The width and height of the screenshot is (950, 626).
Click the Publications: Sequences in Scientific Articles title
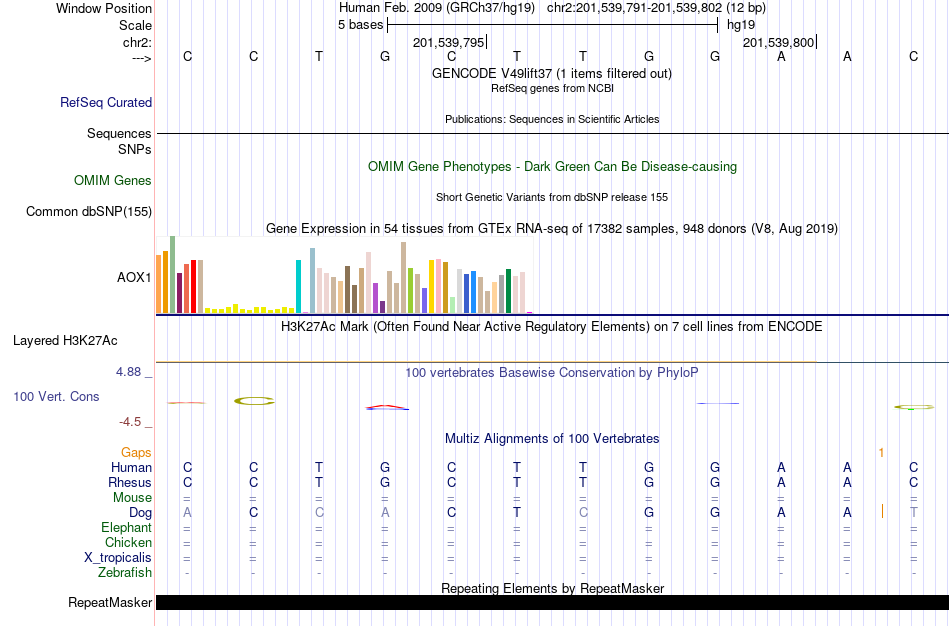coord(552,119)
